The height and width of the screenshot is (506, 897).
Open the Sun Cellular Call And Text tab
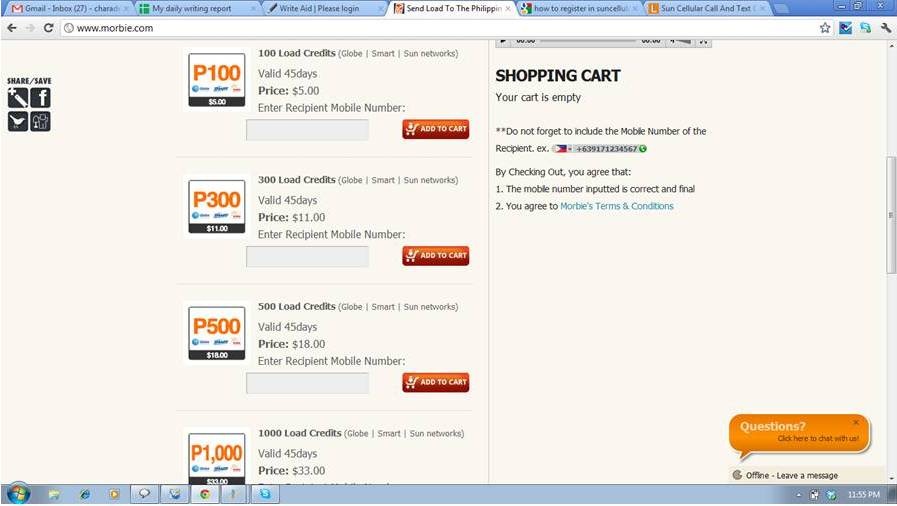pos(707,9)
